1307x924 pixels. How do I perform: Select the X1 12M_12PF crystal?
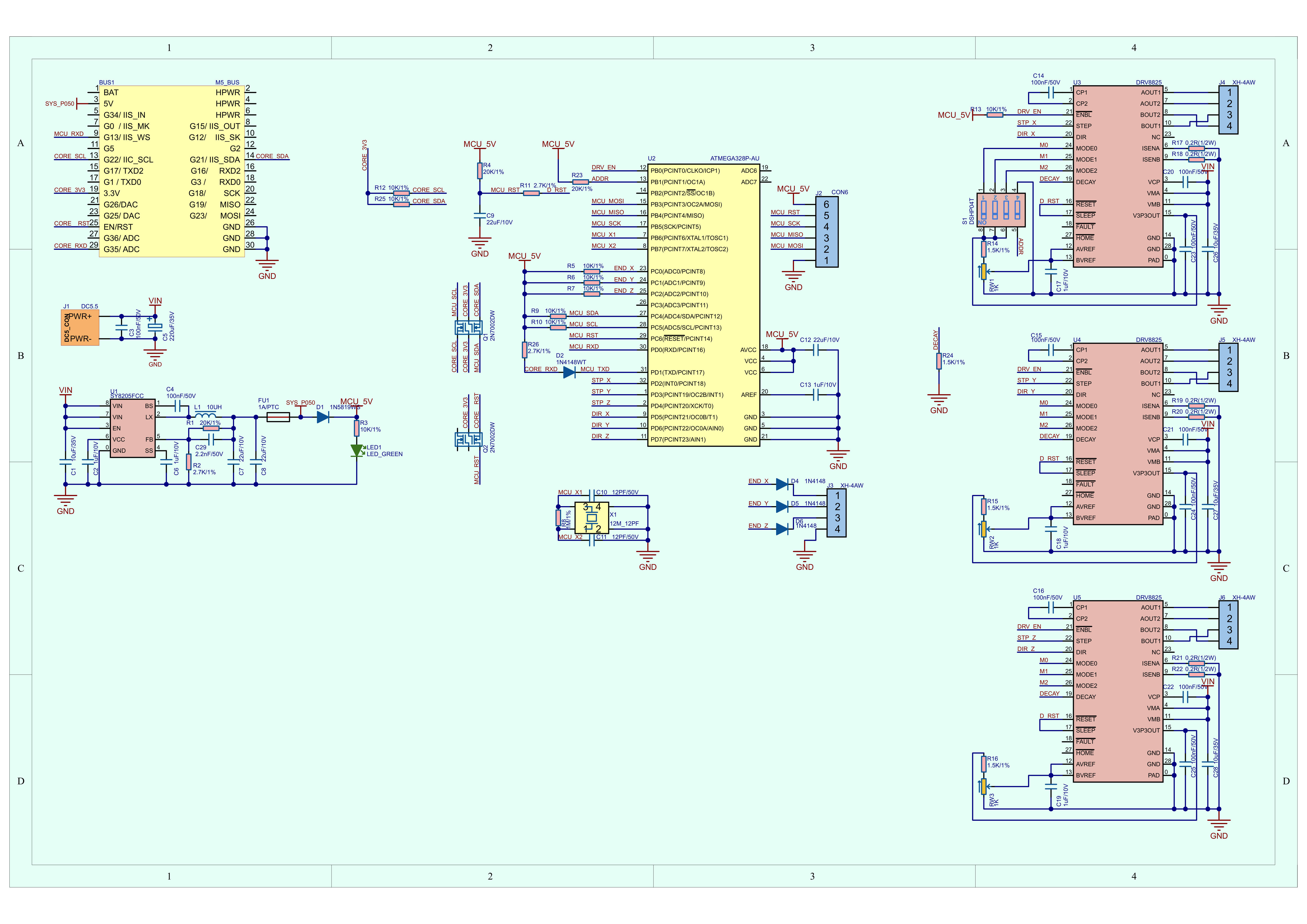click(591, 518)
